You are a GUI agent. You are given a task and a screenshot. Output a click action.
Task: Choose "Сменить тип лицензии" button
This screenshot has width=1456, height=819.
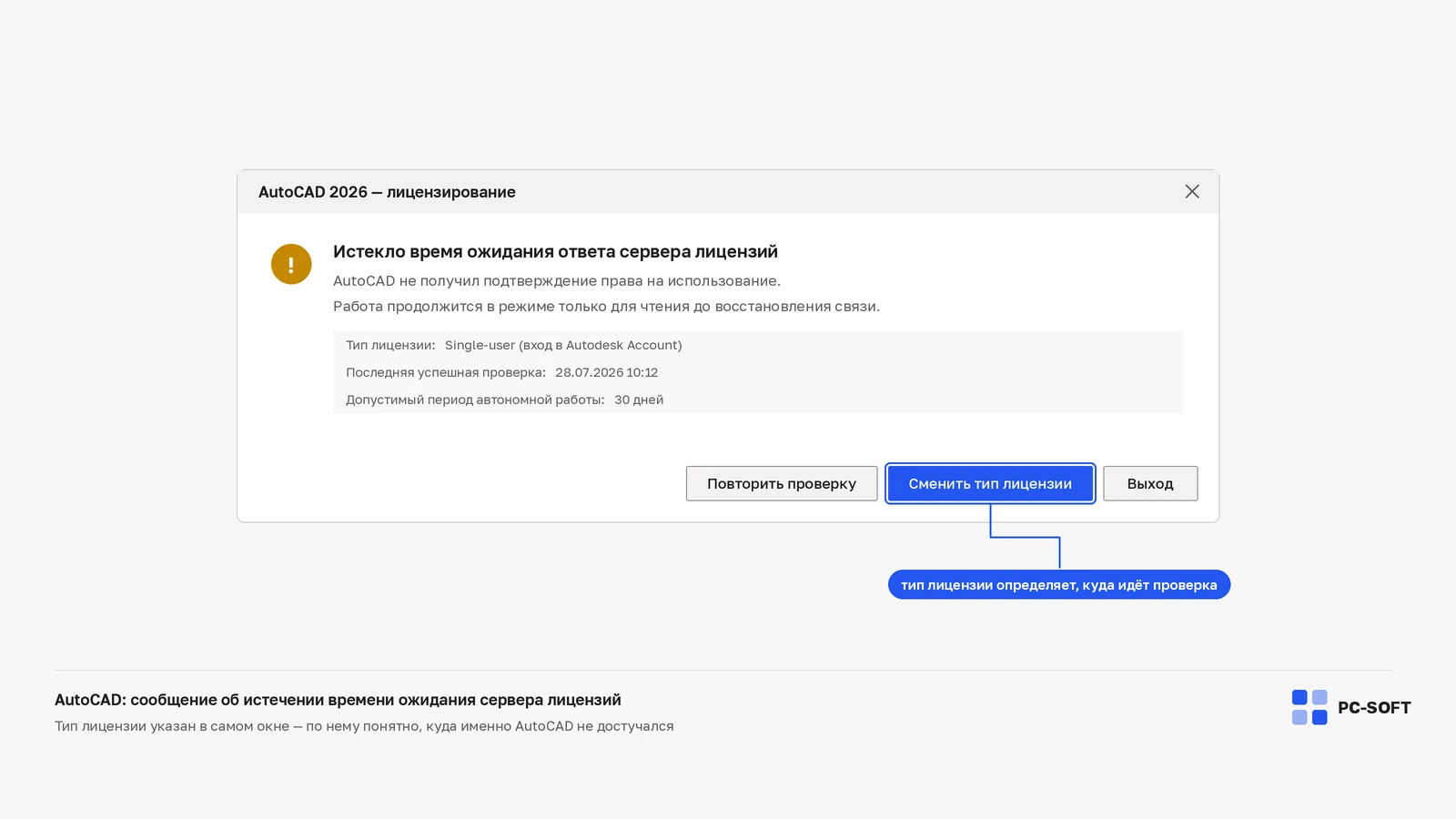pos(990,483)
